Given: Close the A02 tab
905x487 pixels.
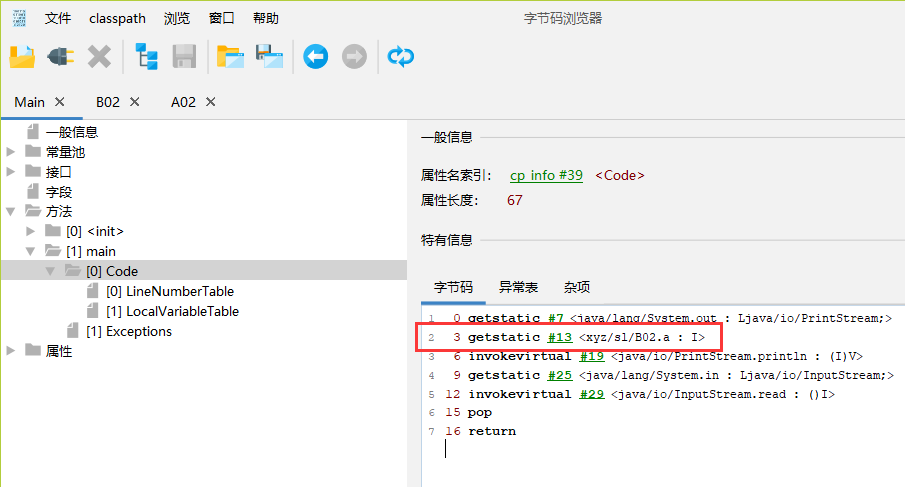Looking at the screenshot, I should coord(211,102).
